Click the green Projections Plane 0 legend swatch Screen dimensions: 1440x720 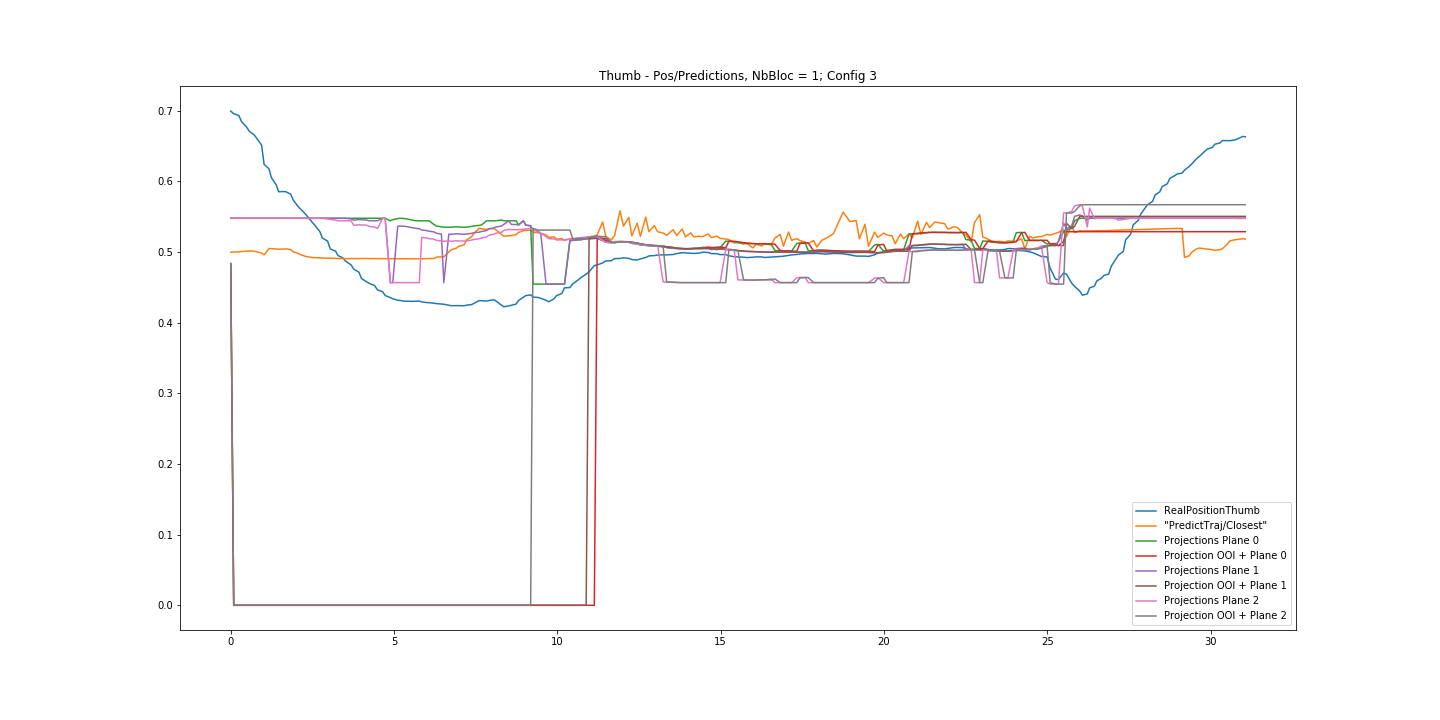(x=1147, y=541)
